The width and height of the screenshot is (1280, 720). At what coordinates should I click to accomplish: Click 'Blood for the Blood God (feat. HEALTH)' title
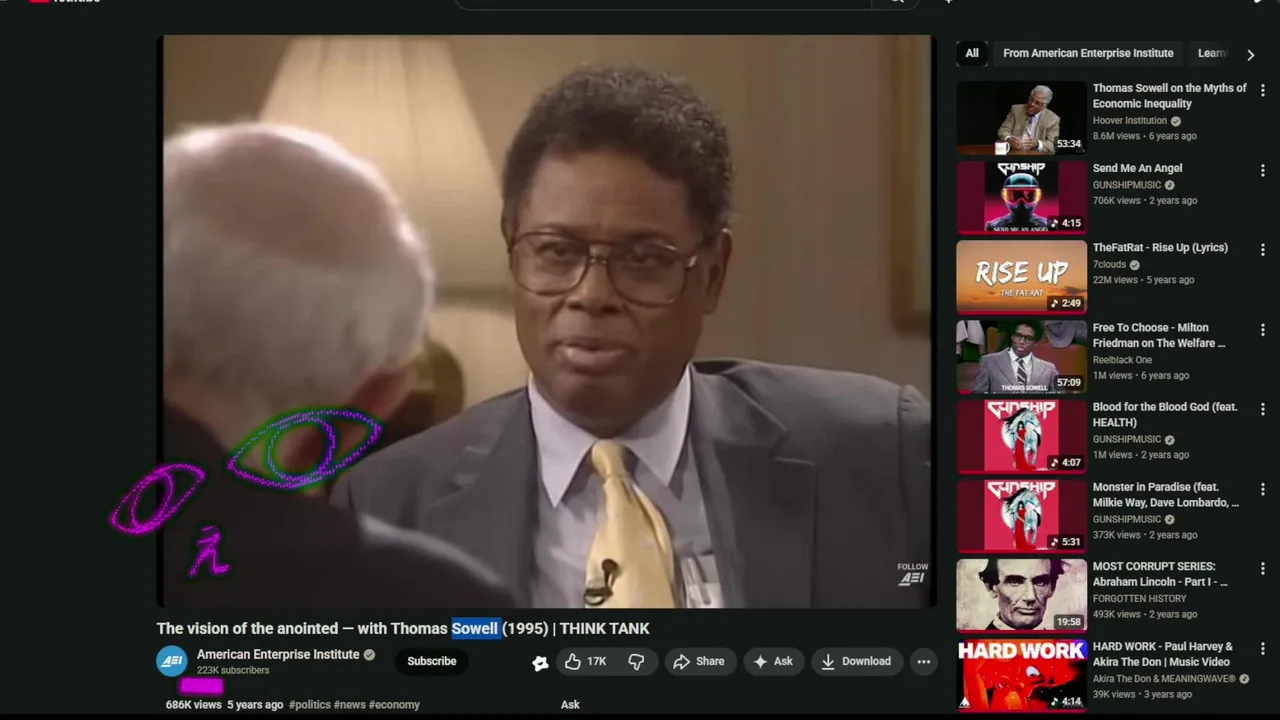point(1165,415)
